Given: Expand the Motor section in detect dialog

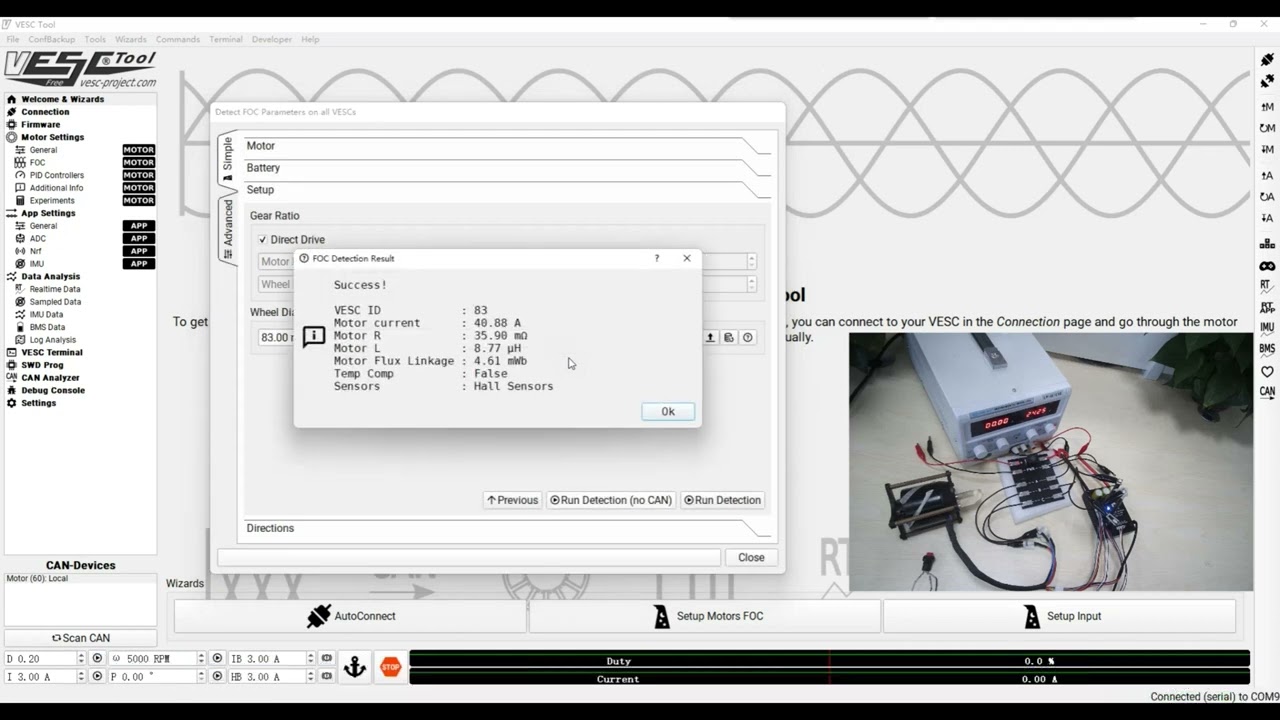Looking at the screenshot, I should (508, 146).
